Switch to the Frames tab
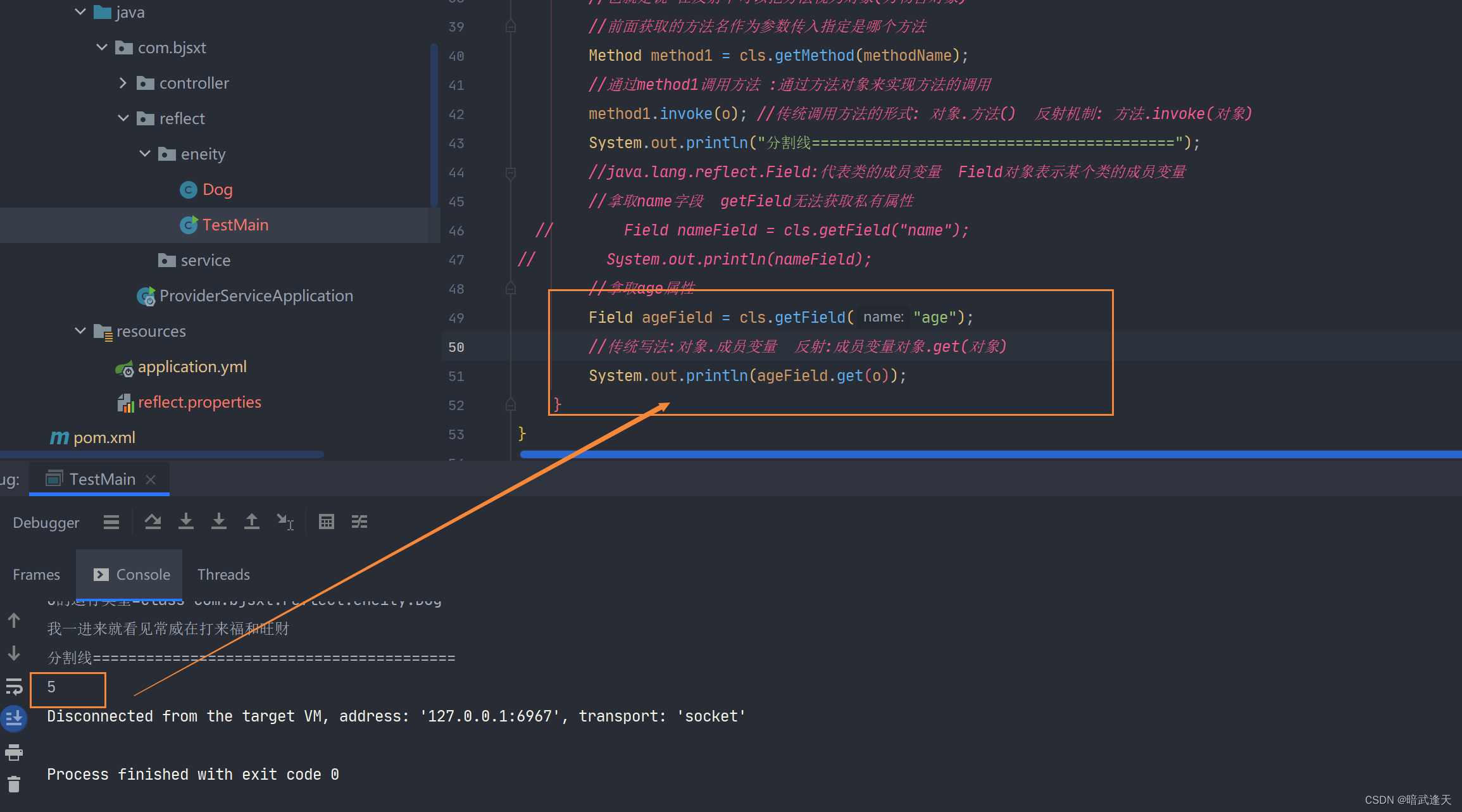The width and height of the screenshot is (1462, 812). (36, 575)
